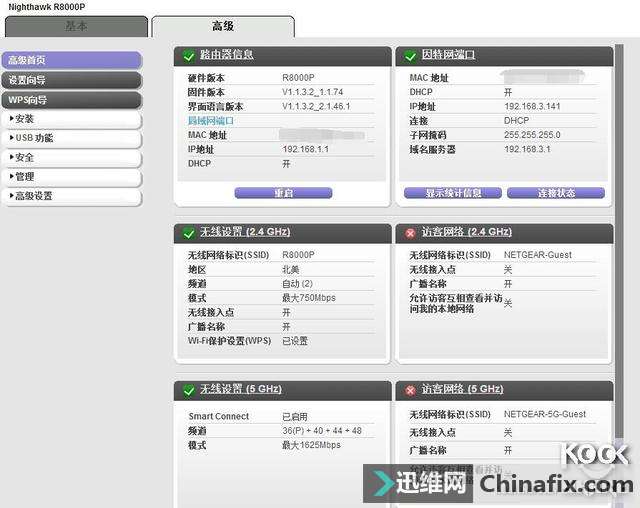Click the channel value 自动 (2)
640x508 pixels.
[298, 284]
